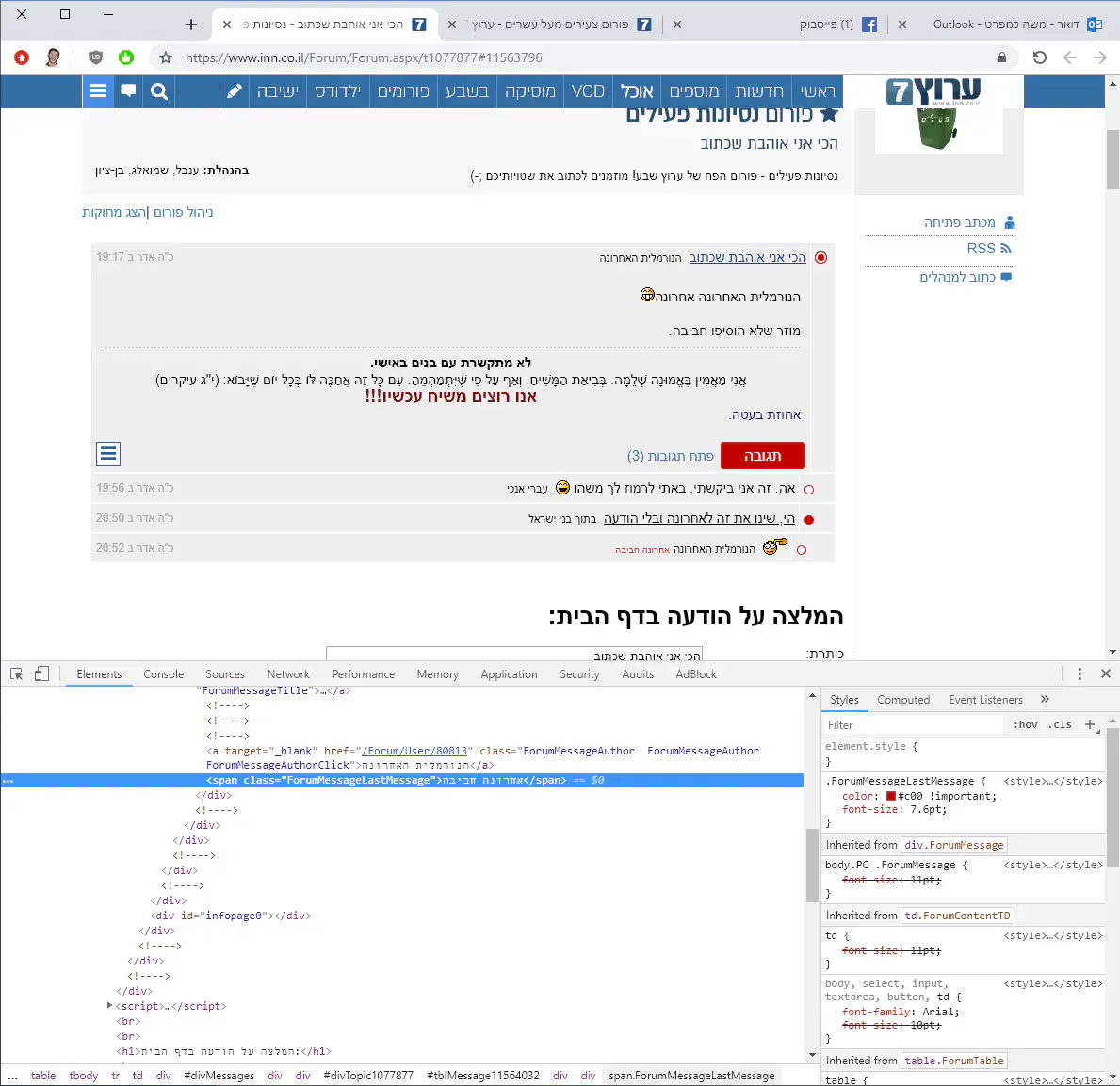Toggle the DevTools device toolbar icon
1120x1086 pixels.
click(41, 674)
